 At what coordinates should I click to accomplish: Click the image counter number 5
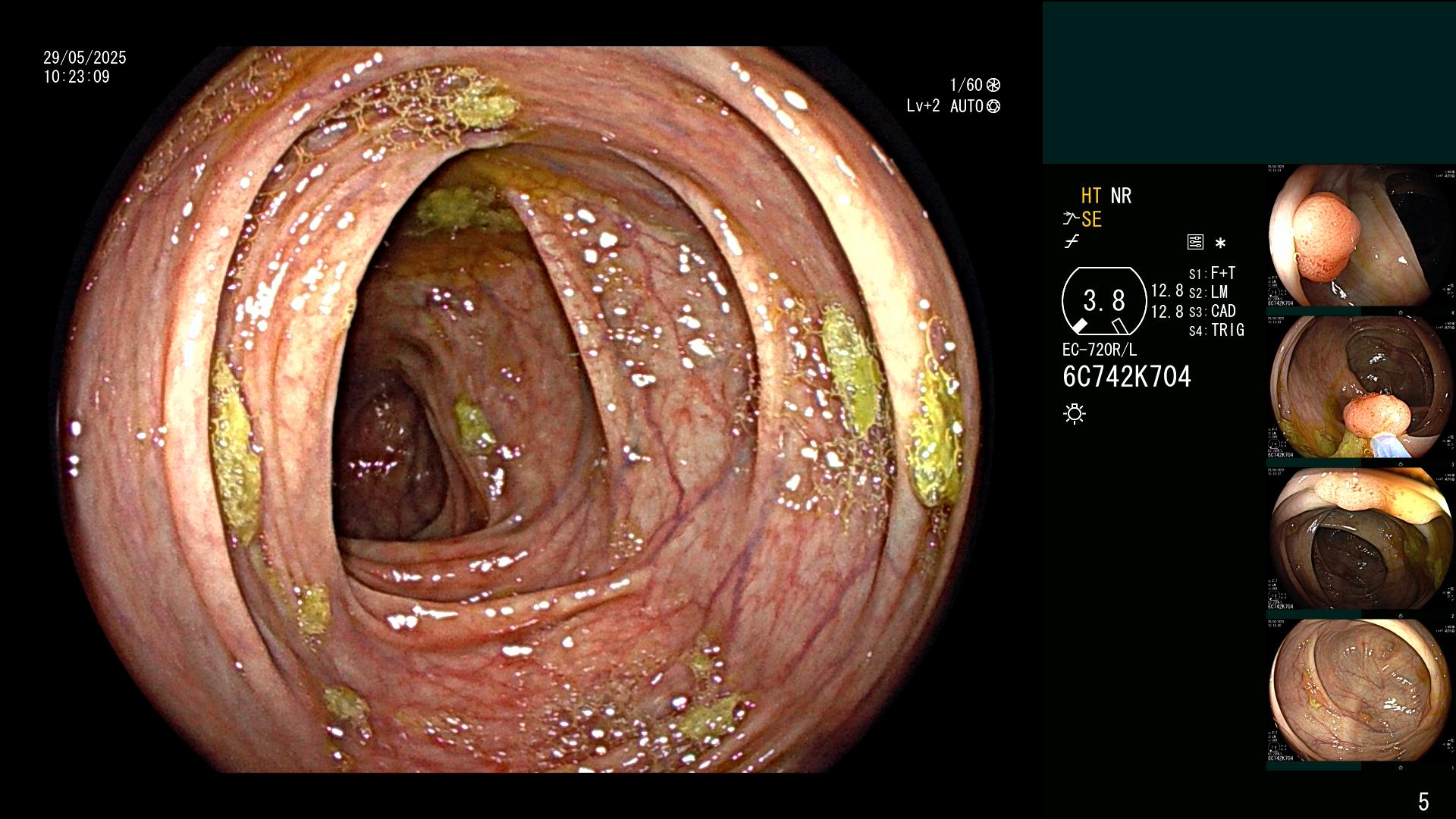point(1423,802)
